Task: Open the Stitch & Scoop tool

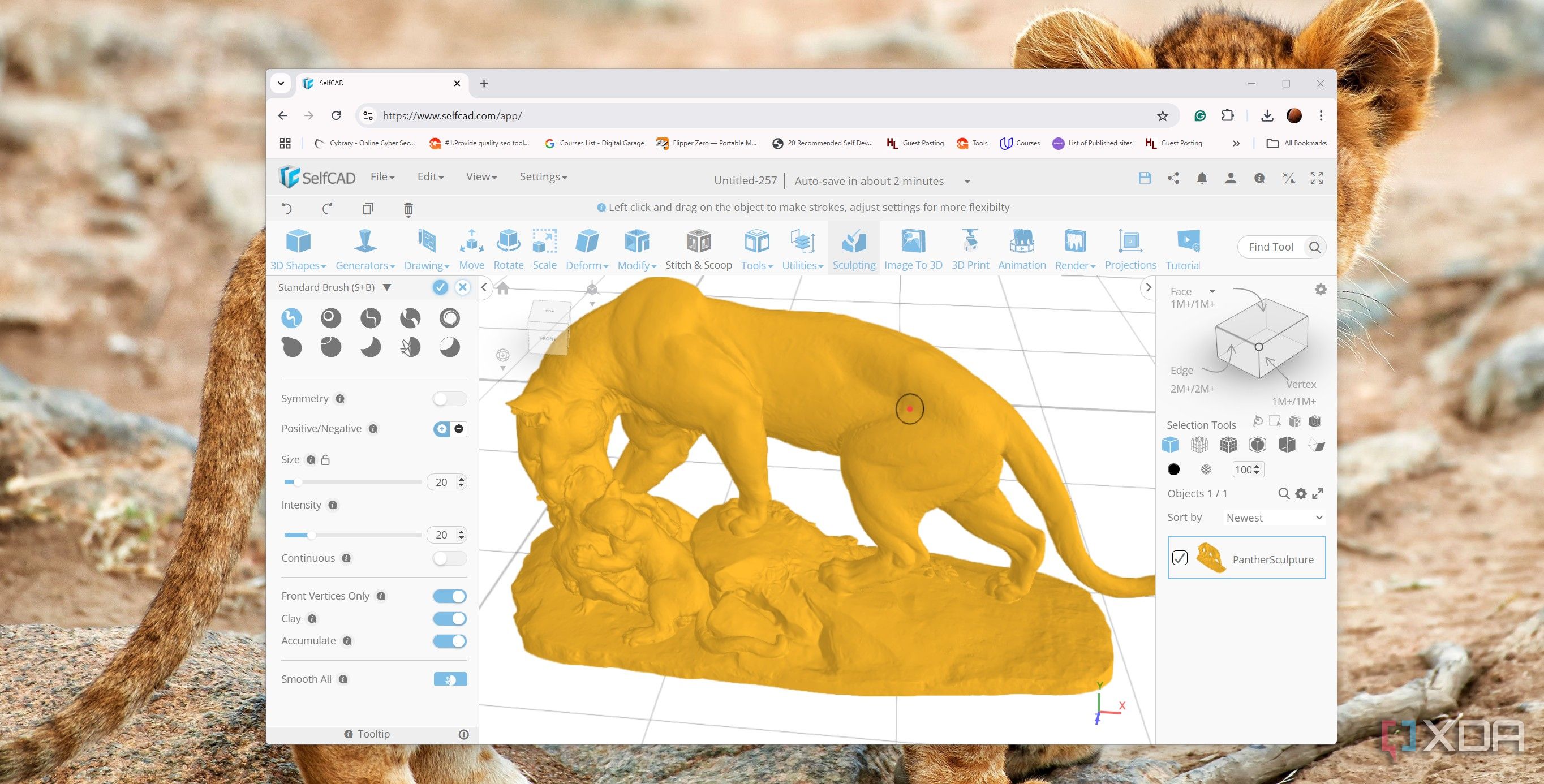Action: pos(698,249)
